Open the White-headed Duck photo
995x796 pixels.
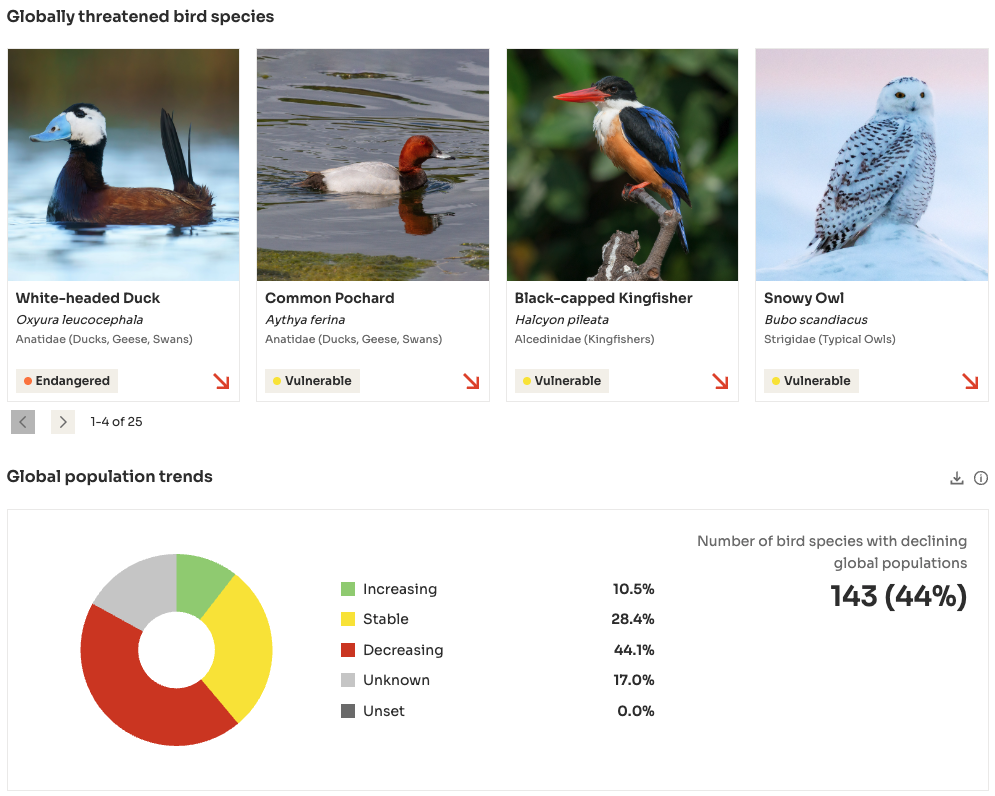click(123, 165)
